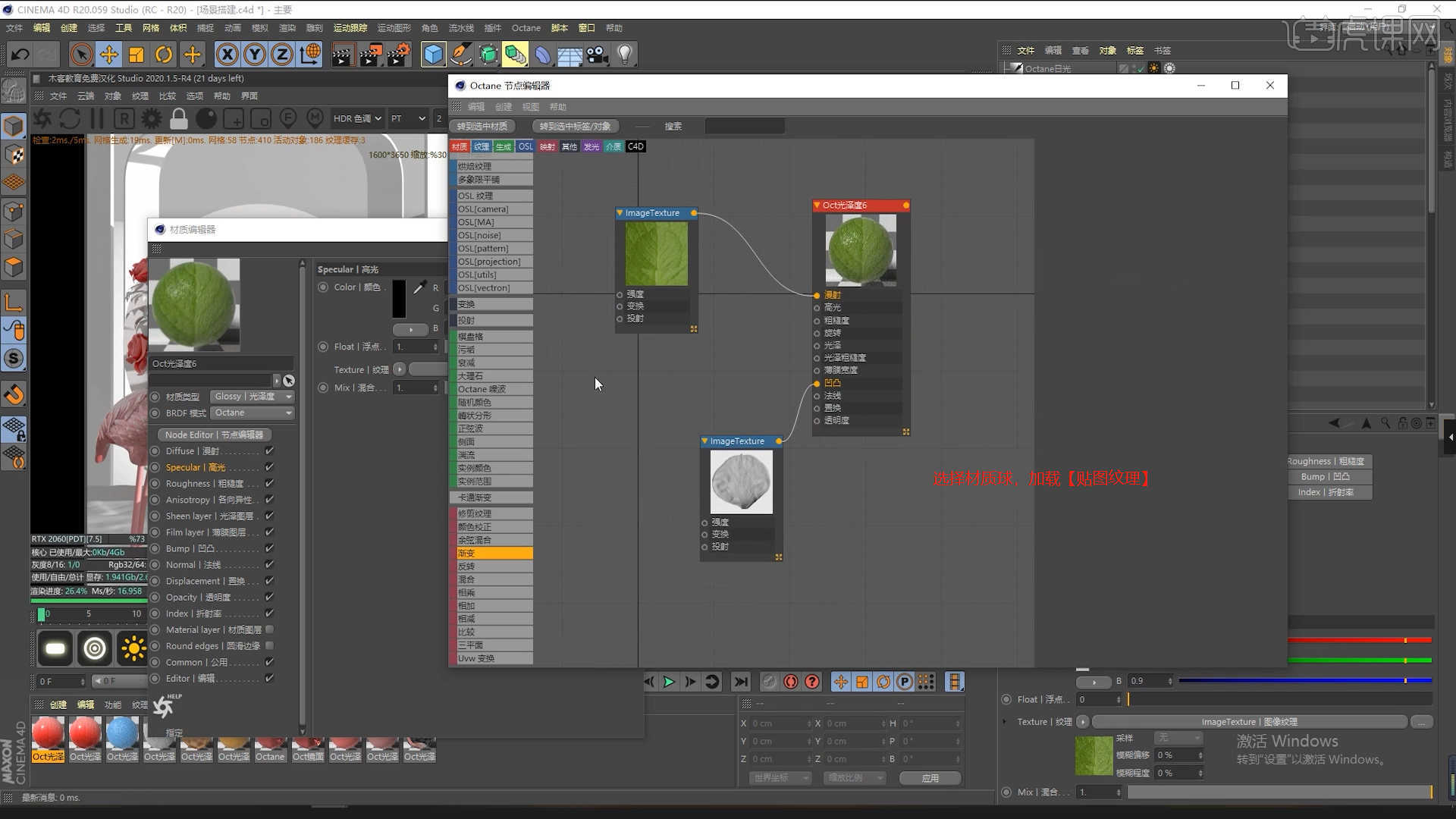
Task: Open the Octane menu in menu bar
Action: [x=526, y=28]
